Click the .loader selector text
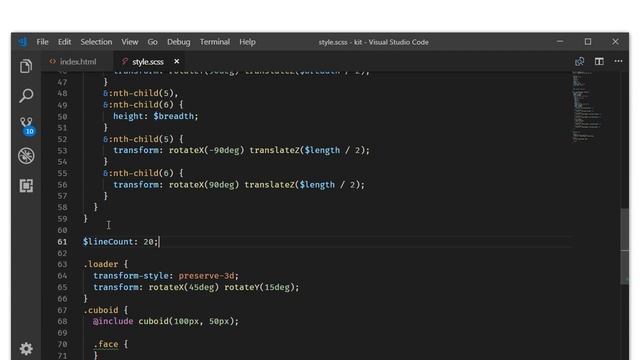The height and width of the screenshot is (360, 640). click(x=100, y=264)
